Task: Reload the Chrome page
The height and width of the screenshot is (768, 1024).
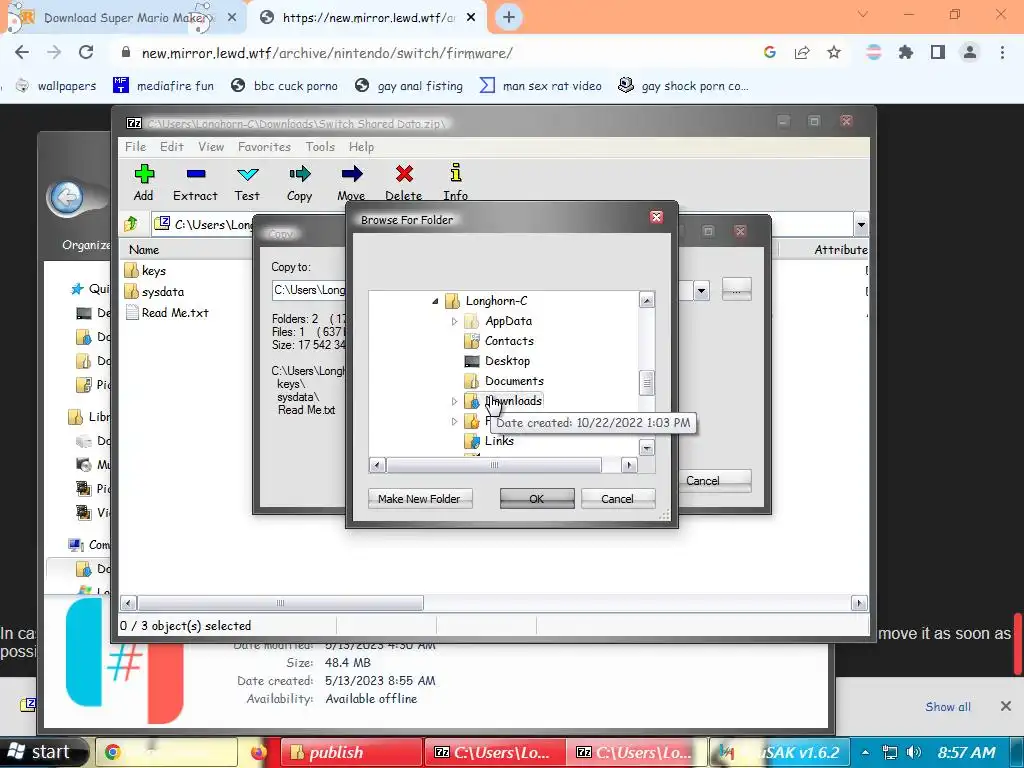Action: click(x=86, y=52)
